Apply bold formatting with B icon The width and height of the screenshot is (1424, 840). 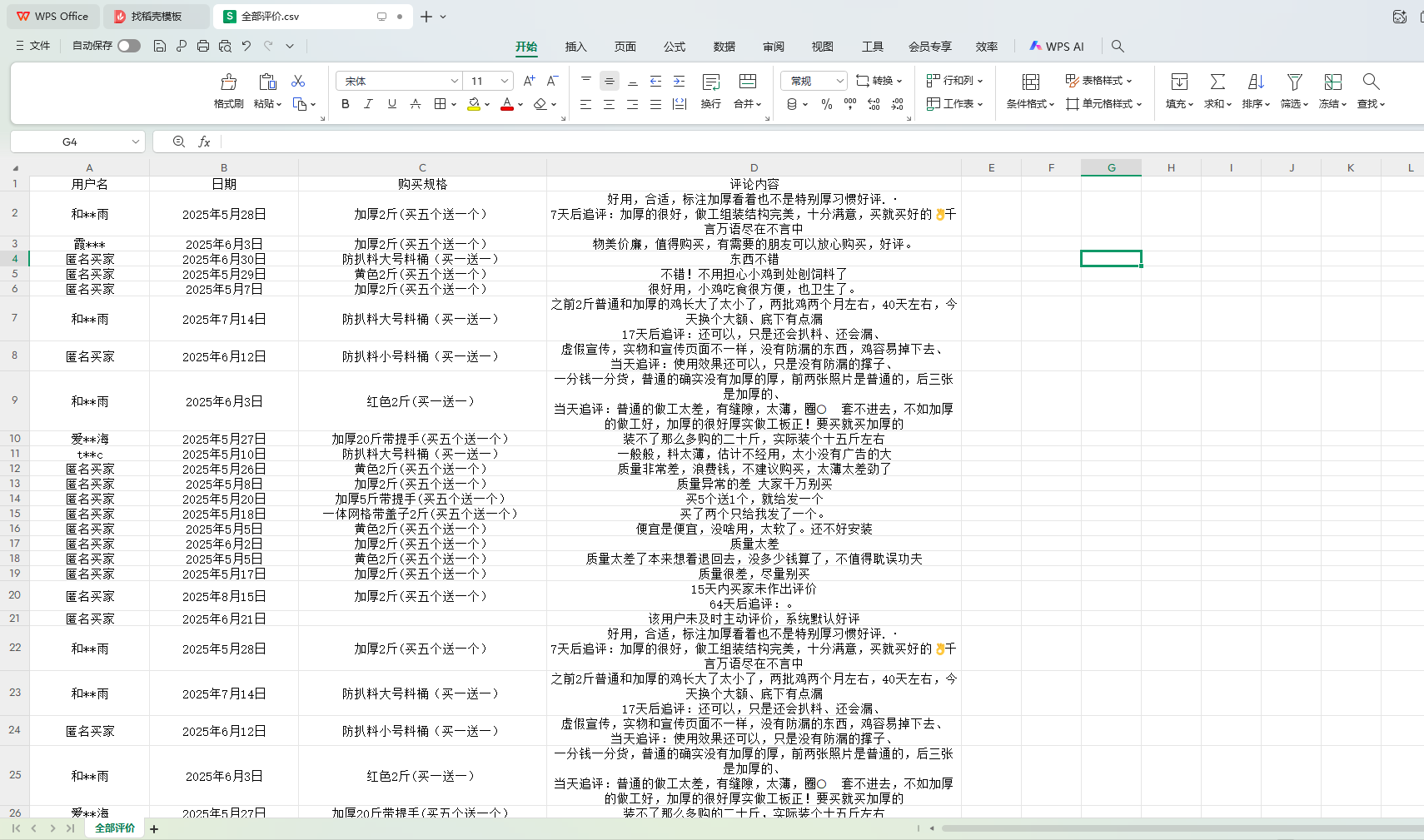[346, 104]
